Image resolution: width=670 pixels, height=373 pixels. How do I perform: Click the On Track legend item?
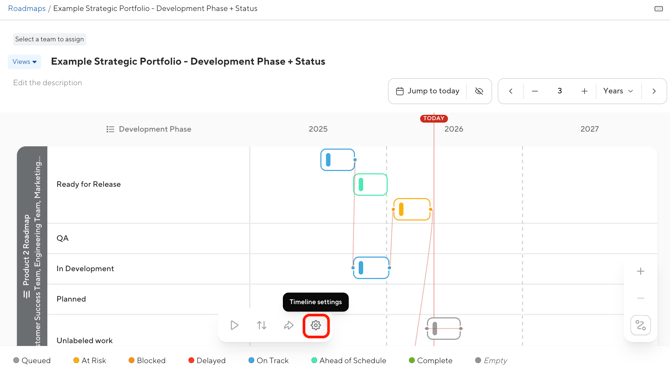pos(268,361)
